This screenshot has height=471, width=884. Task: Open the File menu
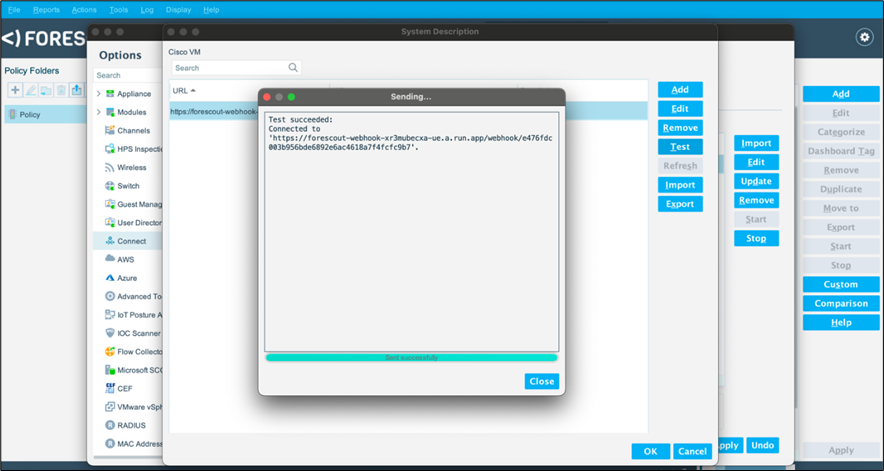[x=14, y=10]
